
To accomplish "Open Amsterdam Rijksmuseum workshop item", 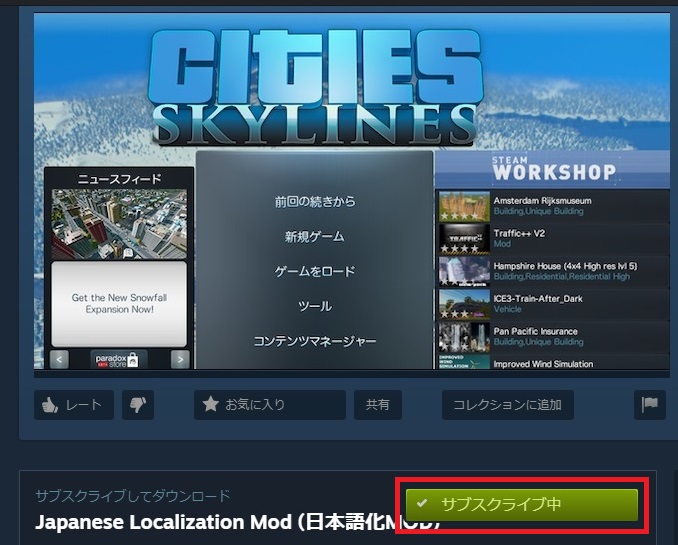I will coord(552,206).
